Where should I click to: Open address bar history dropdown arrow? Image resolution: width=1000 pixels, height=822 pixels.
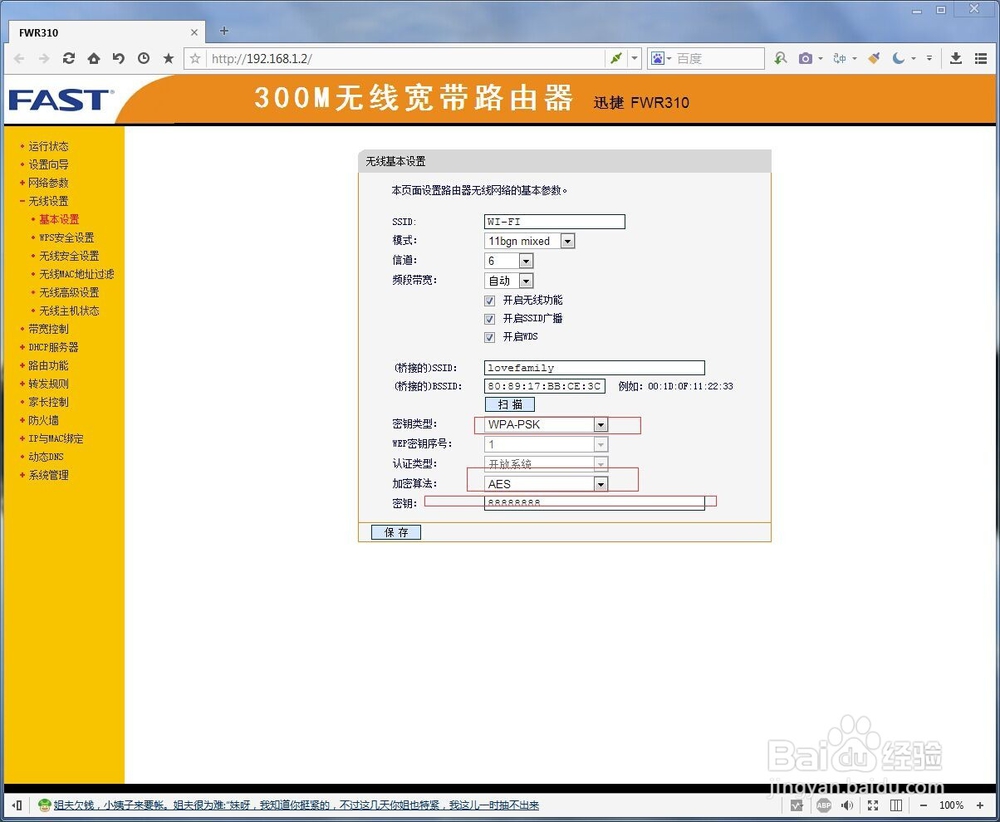click(634, 59)
